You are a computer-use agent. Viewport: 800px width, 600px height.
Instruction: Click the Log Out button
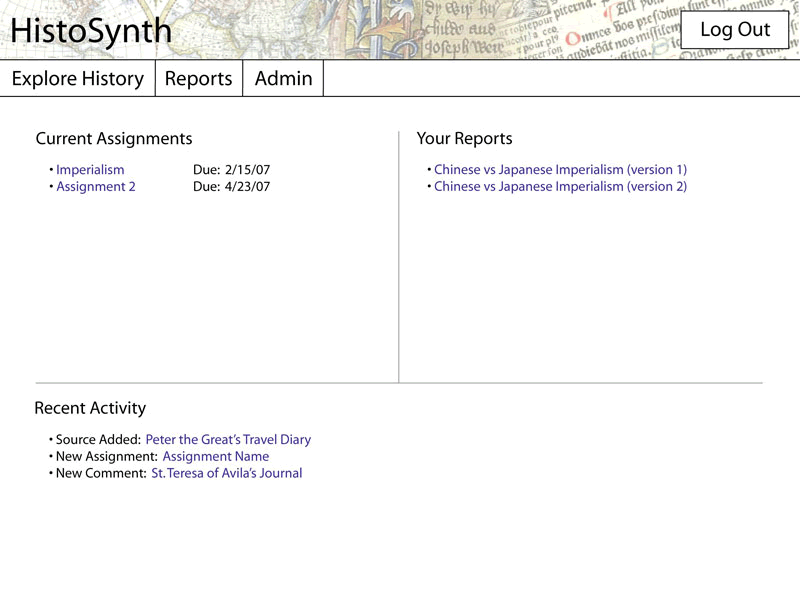click(x=734, y=30)
